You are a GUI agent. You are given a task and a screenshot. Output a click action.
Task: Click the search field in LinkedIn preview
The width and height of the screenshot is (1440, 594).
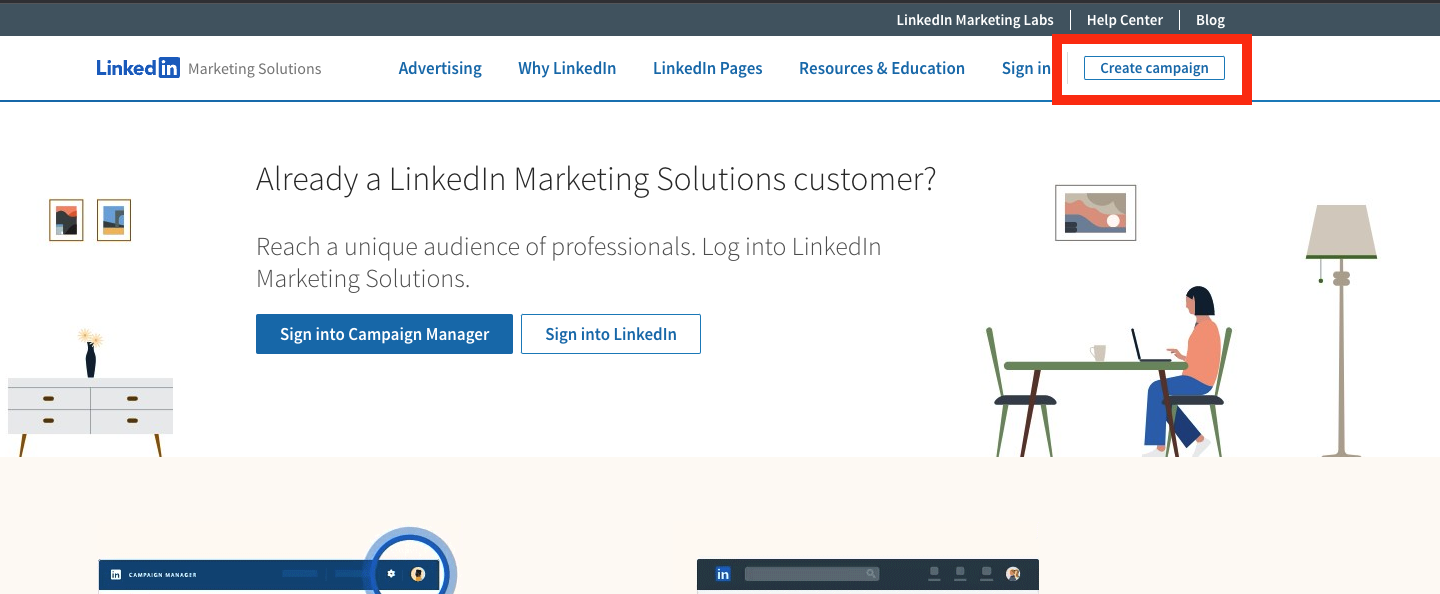(x=812, y=574)
